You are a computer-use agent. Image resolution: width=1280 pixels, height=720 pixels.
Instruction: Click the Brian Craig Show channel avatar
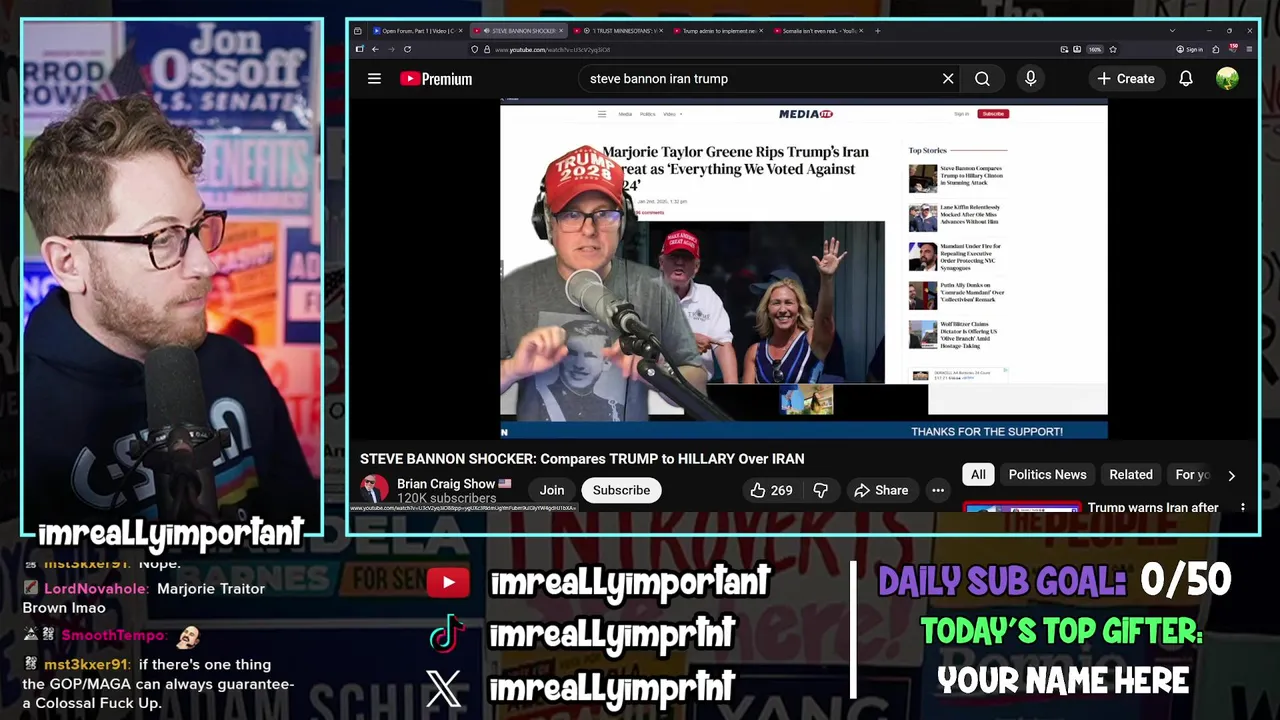pyautogui.click(x=374, y=489)
